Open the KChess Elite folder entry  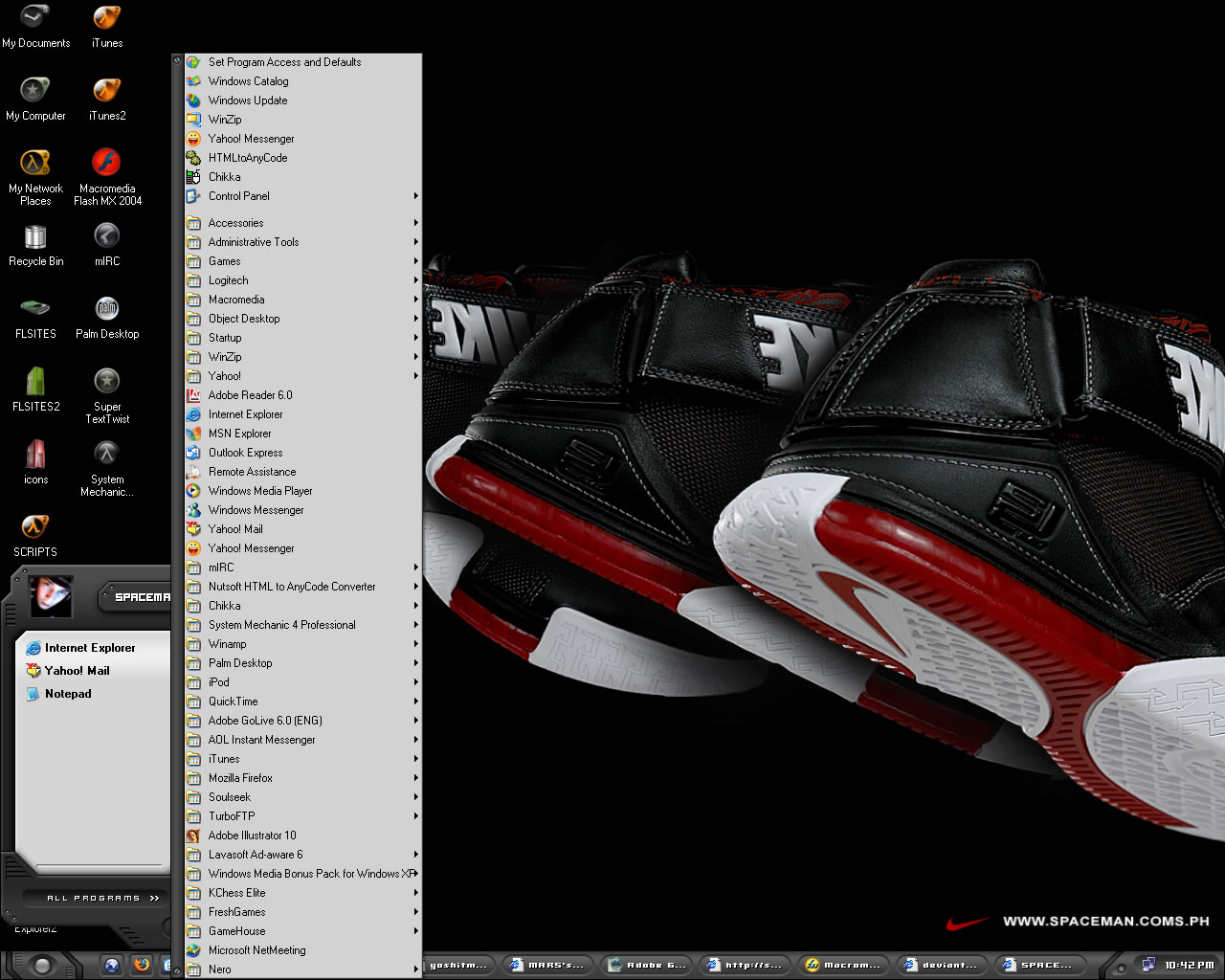pyautogui.click(x=302, y=893)
